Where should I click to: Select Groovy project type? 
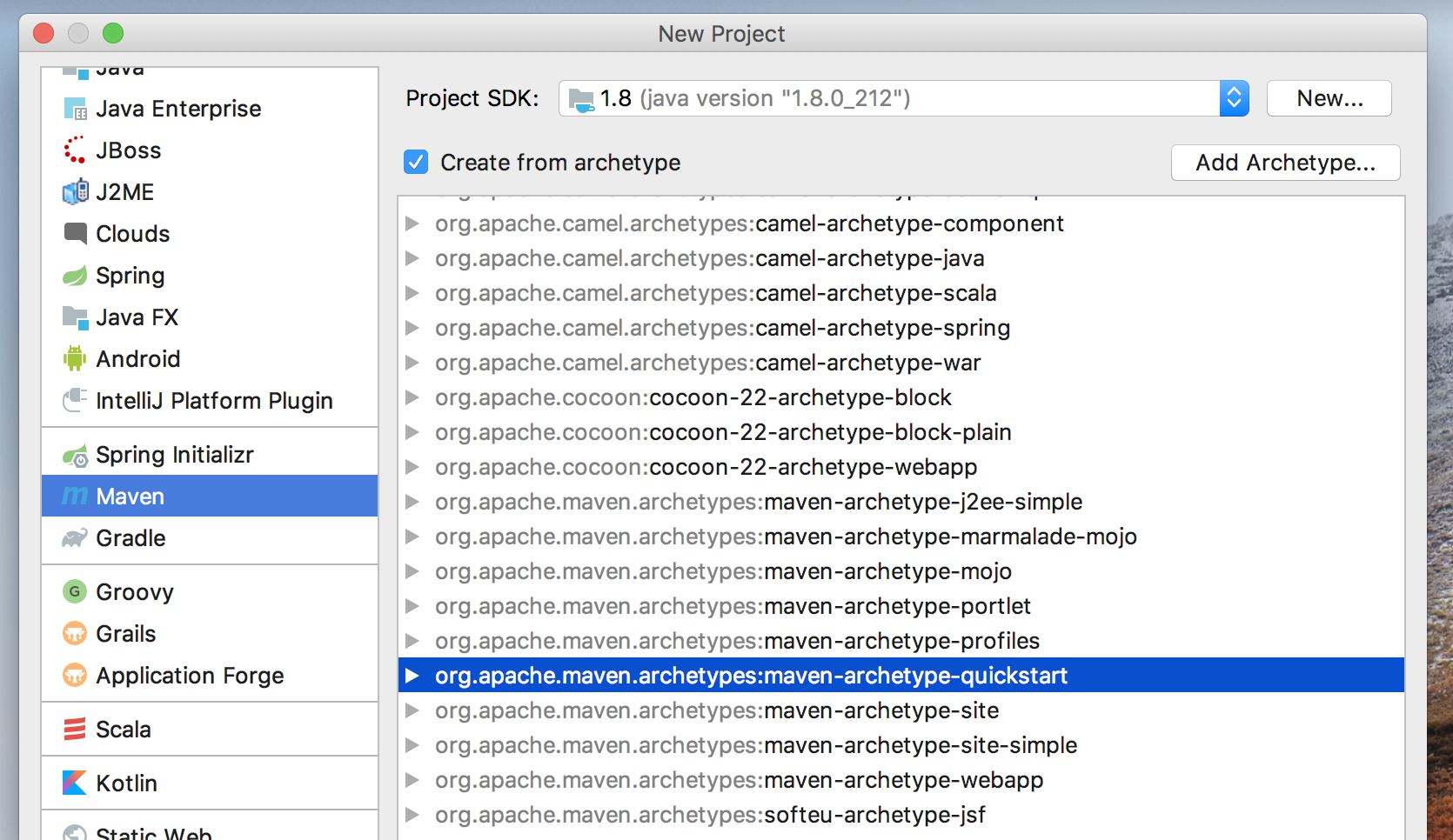[210, 591]
